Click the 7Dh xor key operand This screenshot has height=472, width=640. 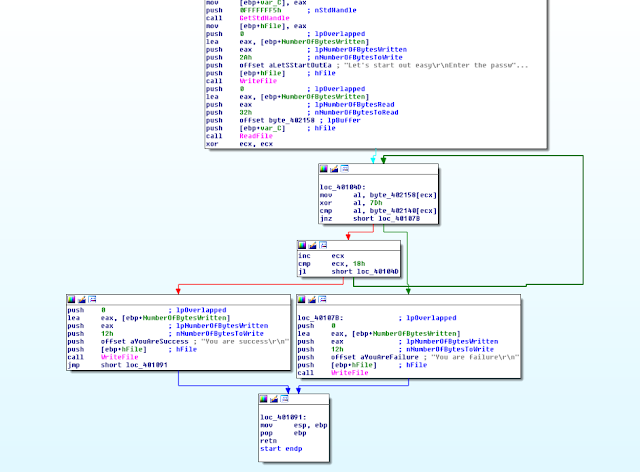point(376,203)
